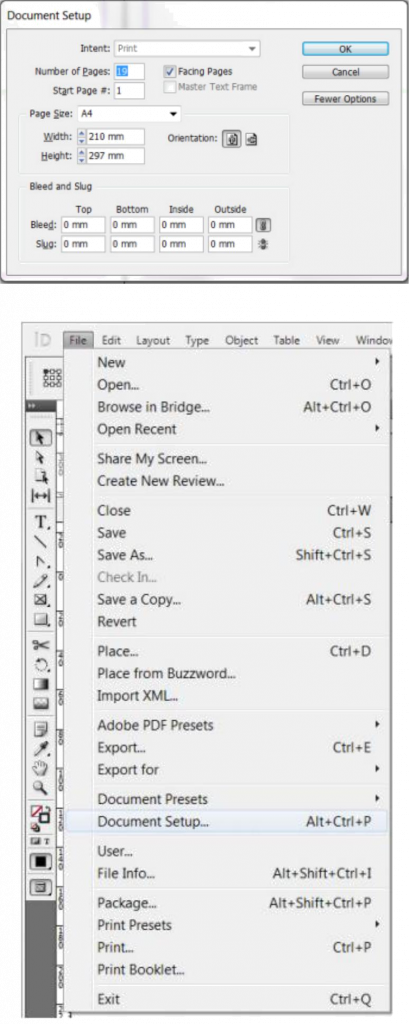The width and height of the screenshot is (409, 1024).
Task: Choose the Zoom magnifier tool
Action: tap(41, 788)
